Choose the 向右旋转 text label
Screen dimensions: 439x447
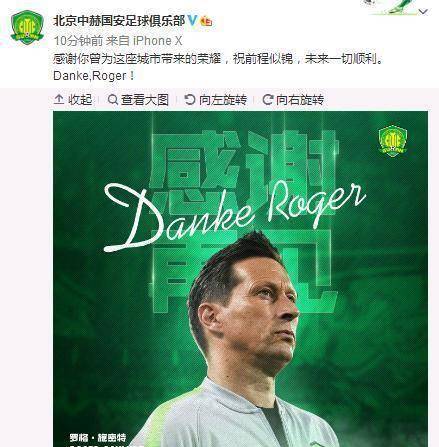pyautogui.click(x=300, y=99)
